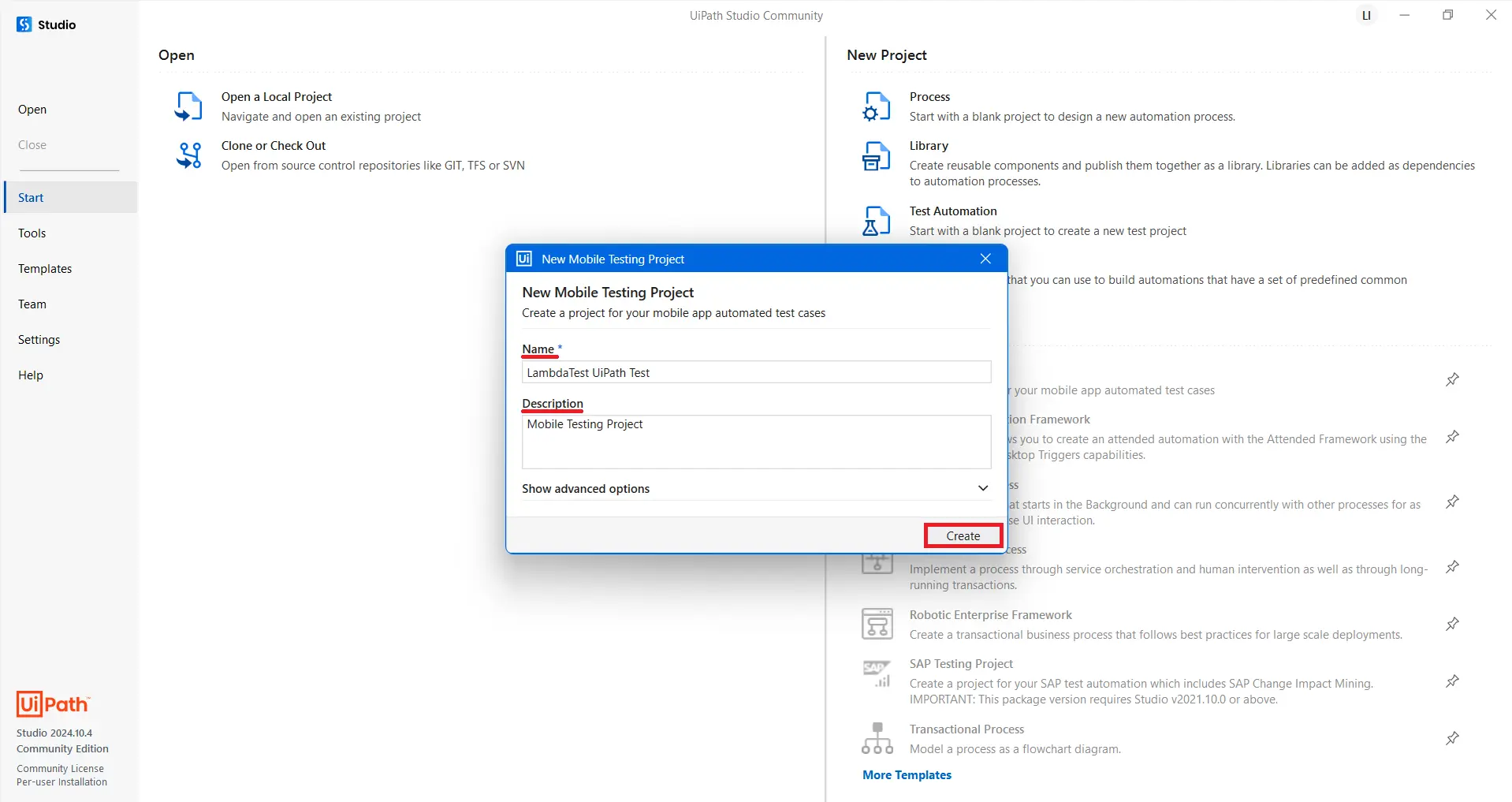Select the Process project icon

point(876,106)
